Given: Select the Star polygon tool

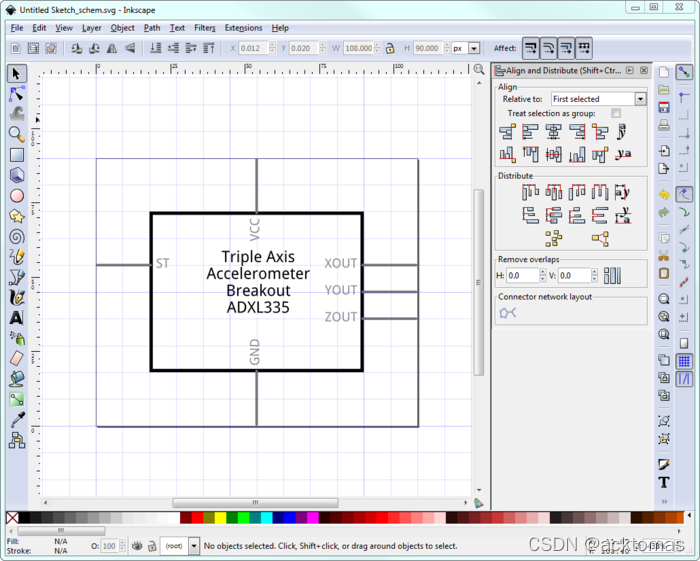Looking at the screenshot, I should [17, 216].
